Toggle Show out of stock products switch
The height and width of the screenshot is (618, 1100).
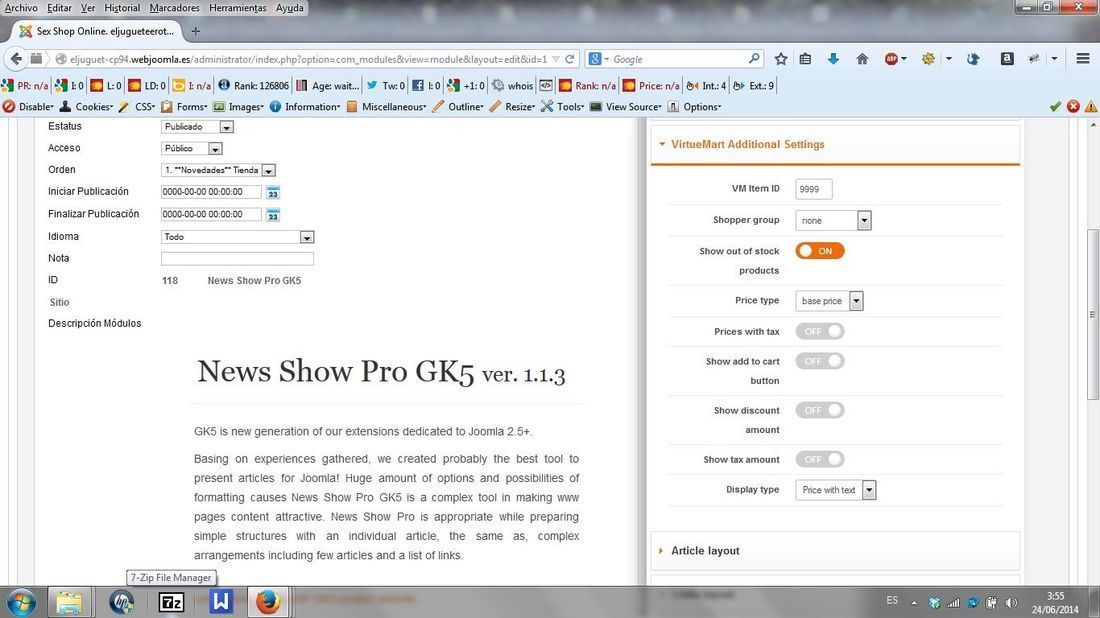click(x=819, y=251)
